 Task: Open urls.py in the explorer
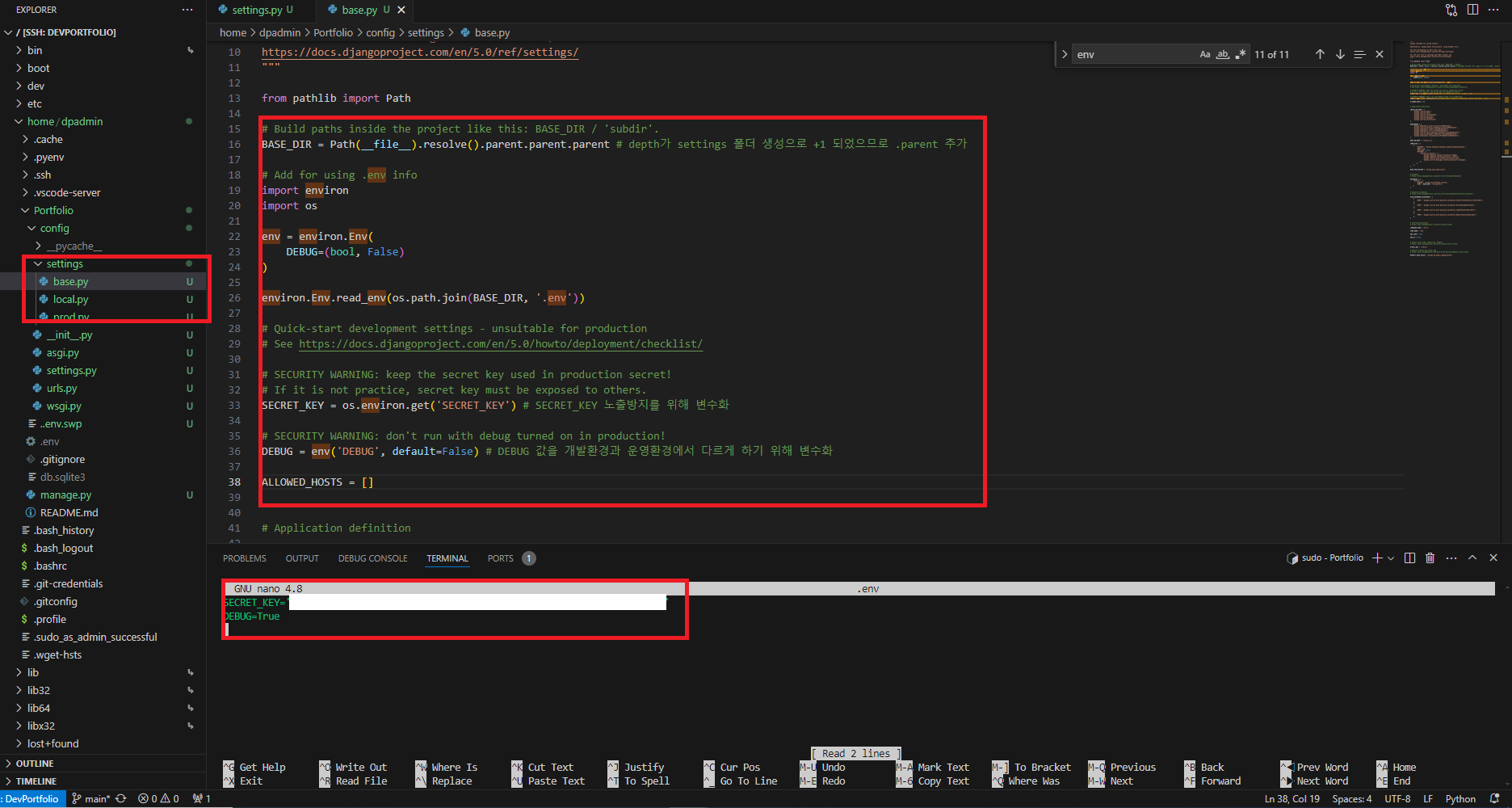pyautogui.click(x=61, y=388)
